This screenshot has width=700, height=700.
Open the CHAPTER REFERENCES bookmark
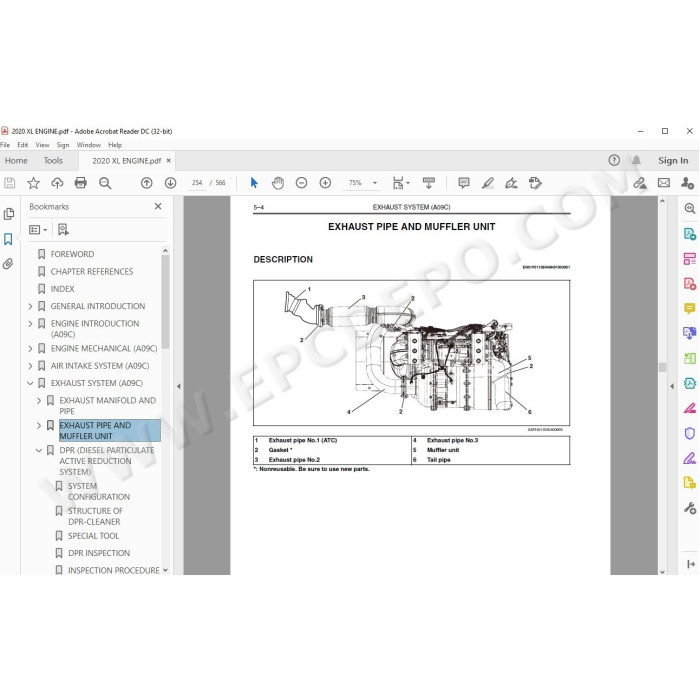92,271
